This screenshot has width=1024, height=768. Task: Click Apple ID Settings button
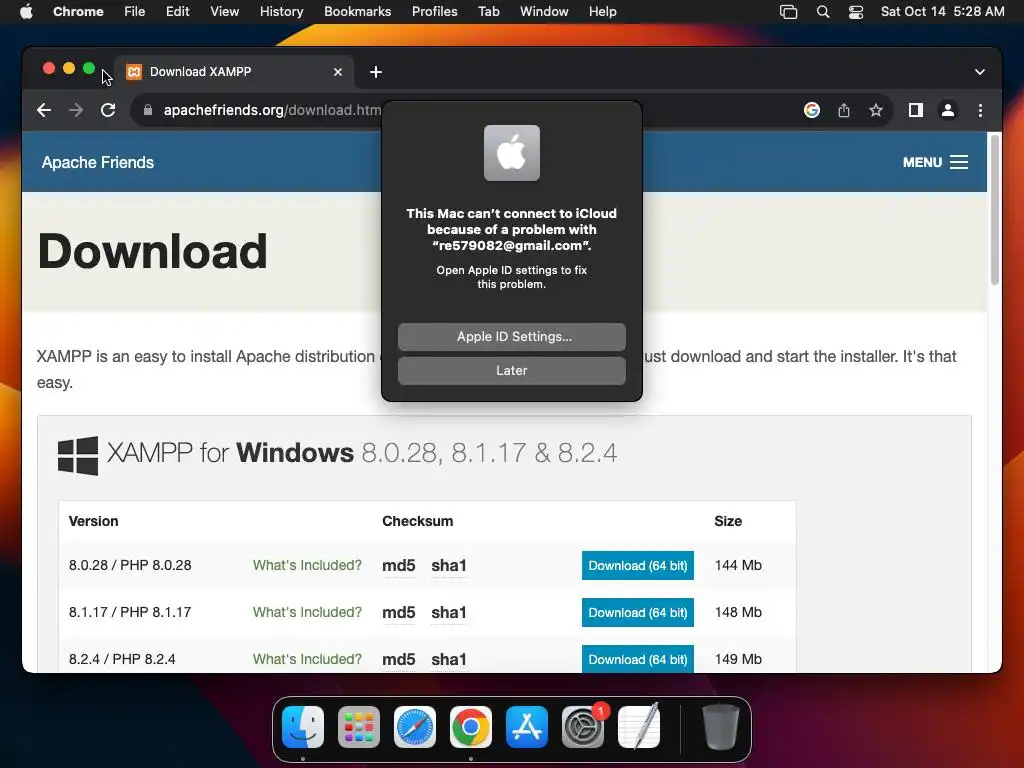click(512, 337)
